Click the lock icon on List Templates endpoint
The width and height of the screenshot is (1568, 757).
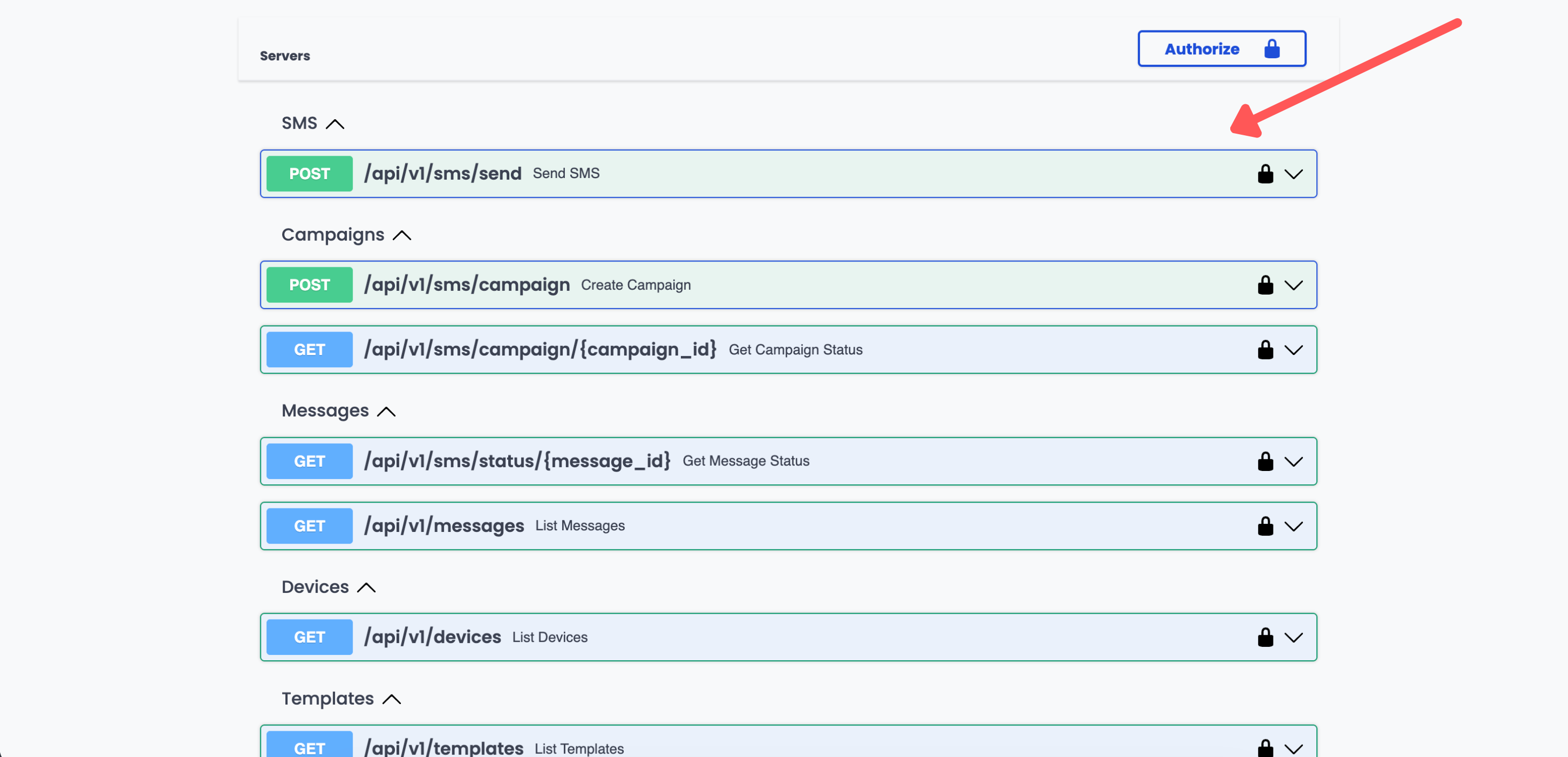click(1266, 748)
